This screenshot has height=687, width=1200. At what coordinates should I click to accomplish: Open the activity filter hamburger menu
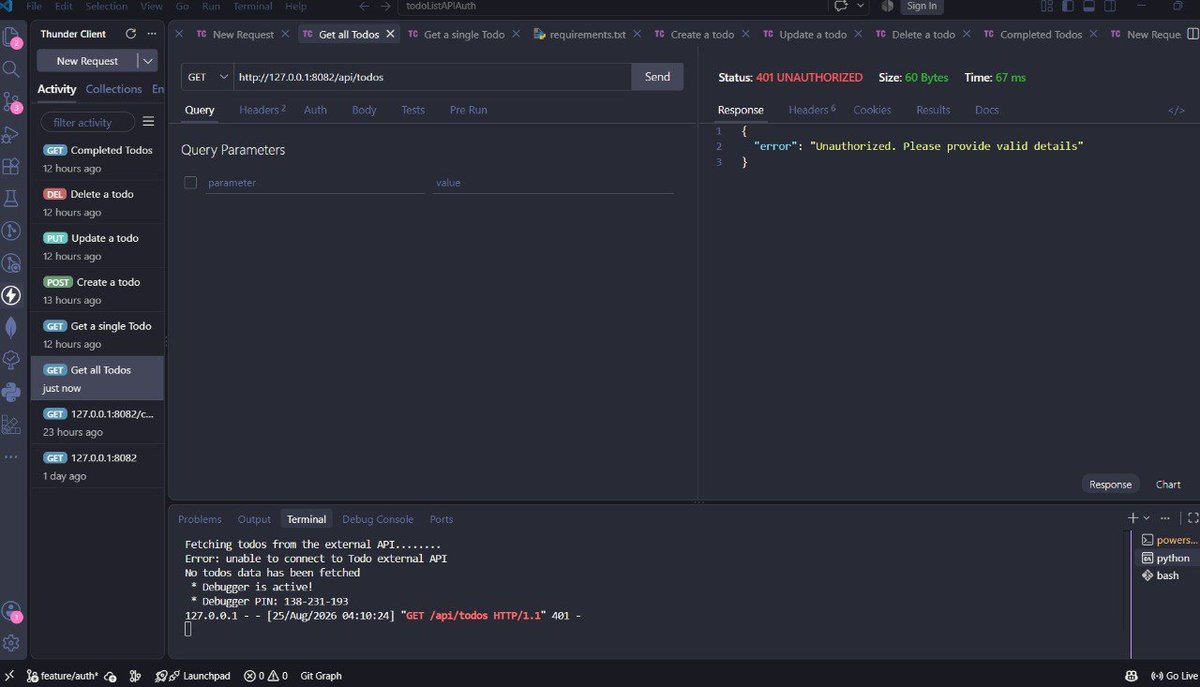click(x=148, y=122)
